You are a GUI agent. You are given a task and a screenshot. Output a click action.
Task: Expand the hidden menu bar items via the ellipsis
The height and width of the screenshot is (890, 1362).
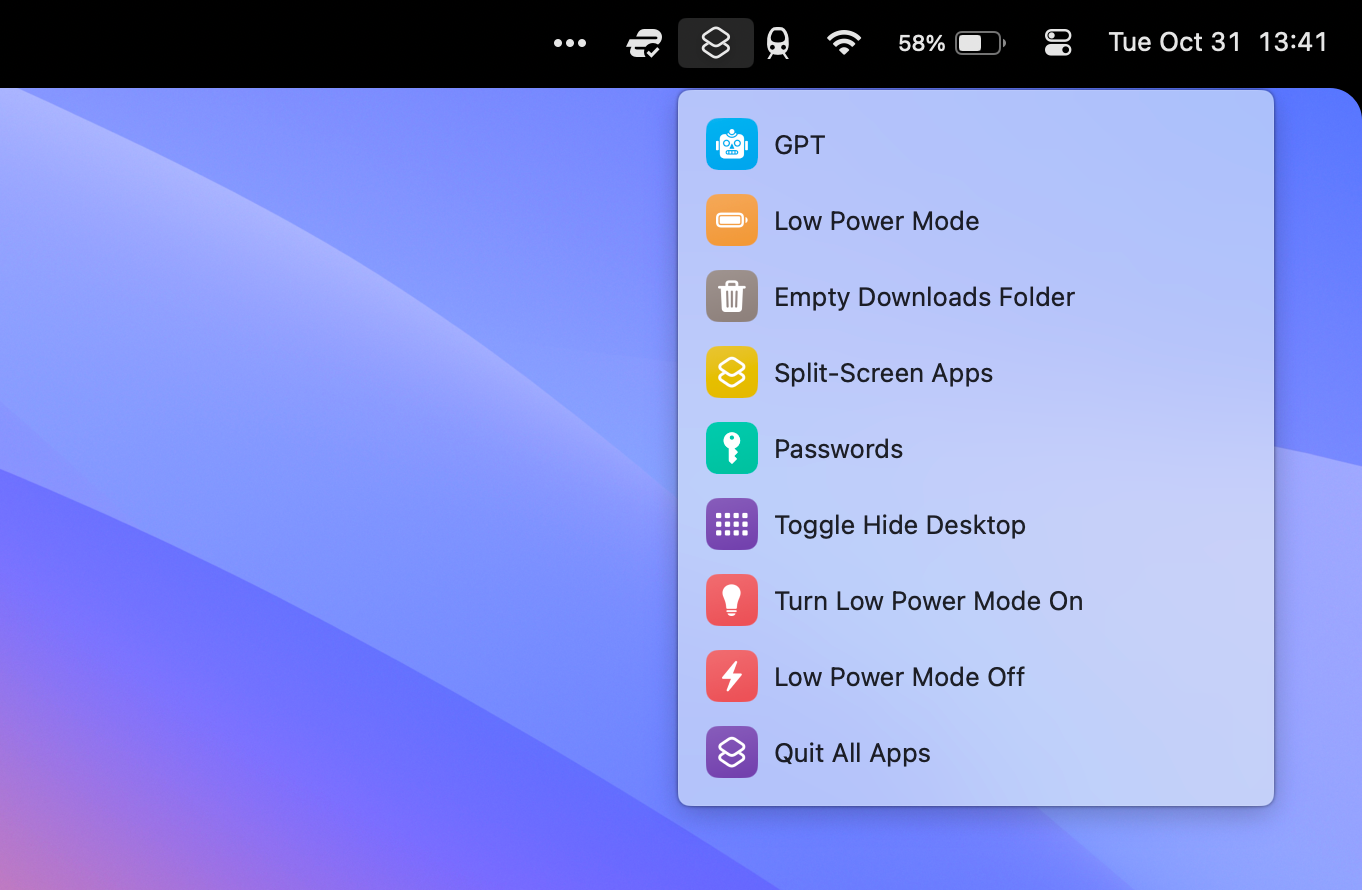(569, 42)
